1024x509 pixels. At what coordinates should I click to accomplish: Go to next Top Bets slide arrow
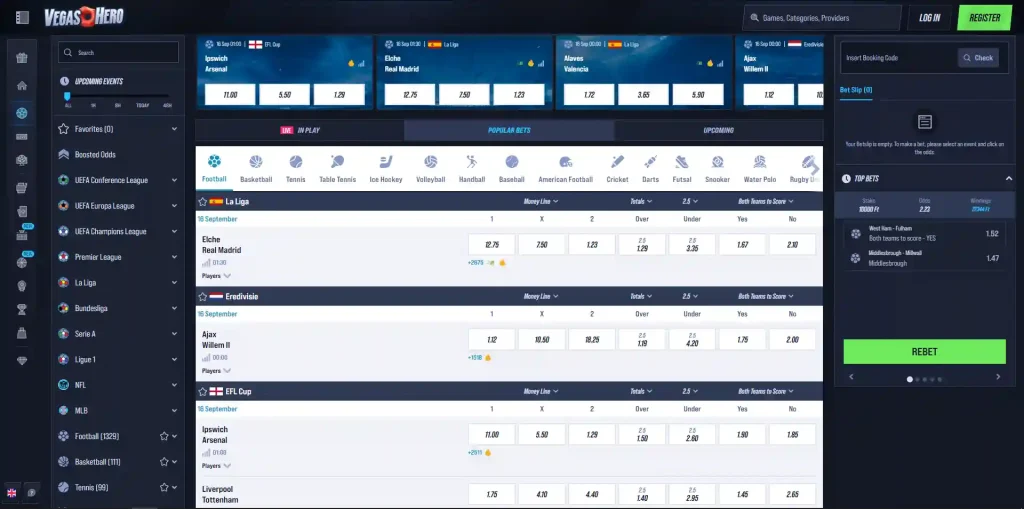point(998,377)
